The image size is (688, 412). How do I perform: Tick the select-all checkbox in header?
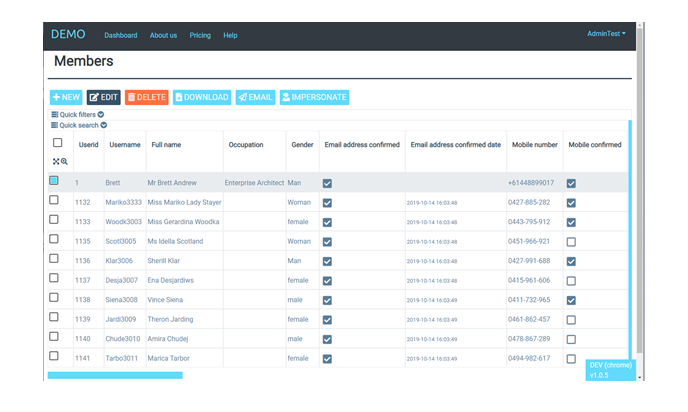point(57,143)
